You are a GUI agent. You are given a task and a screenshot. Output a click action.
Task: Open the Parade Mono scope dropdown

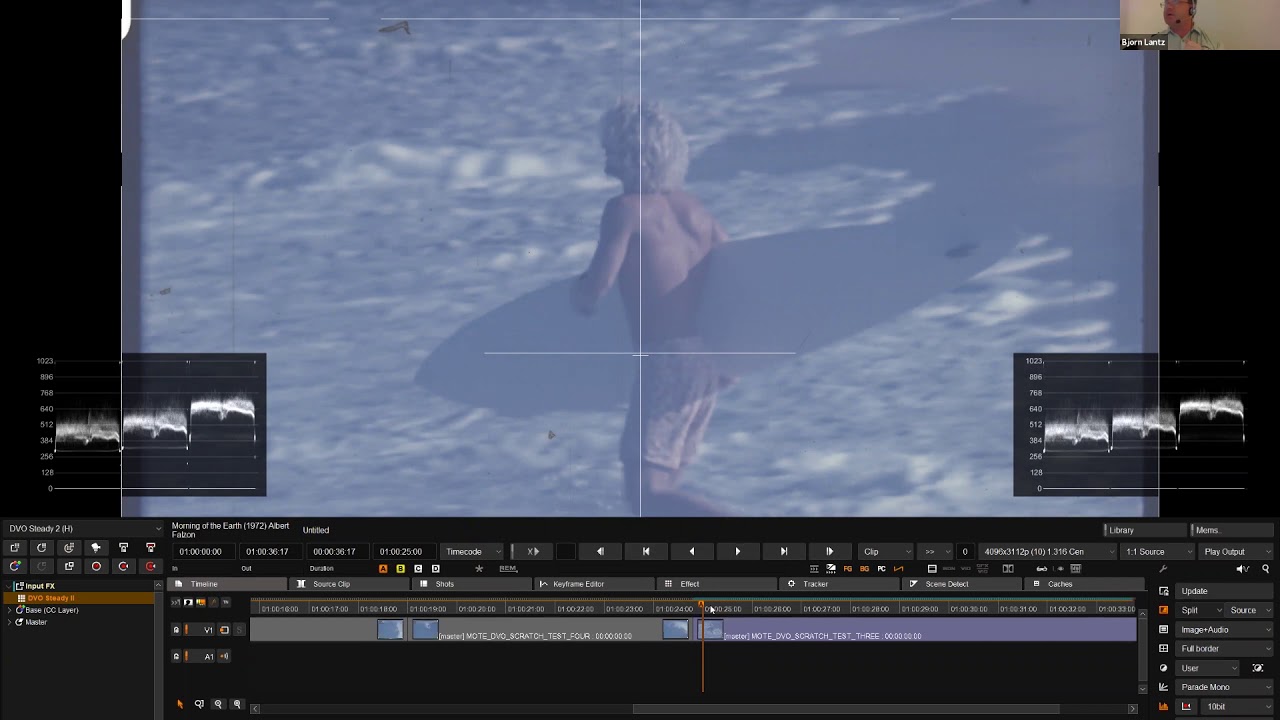(1225, 687)
